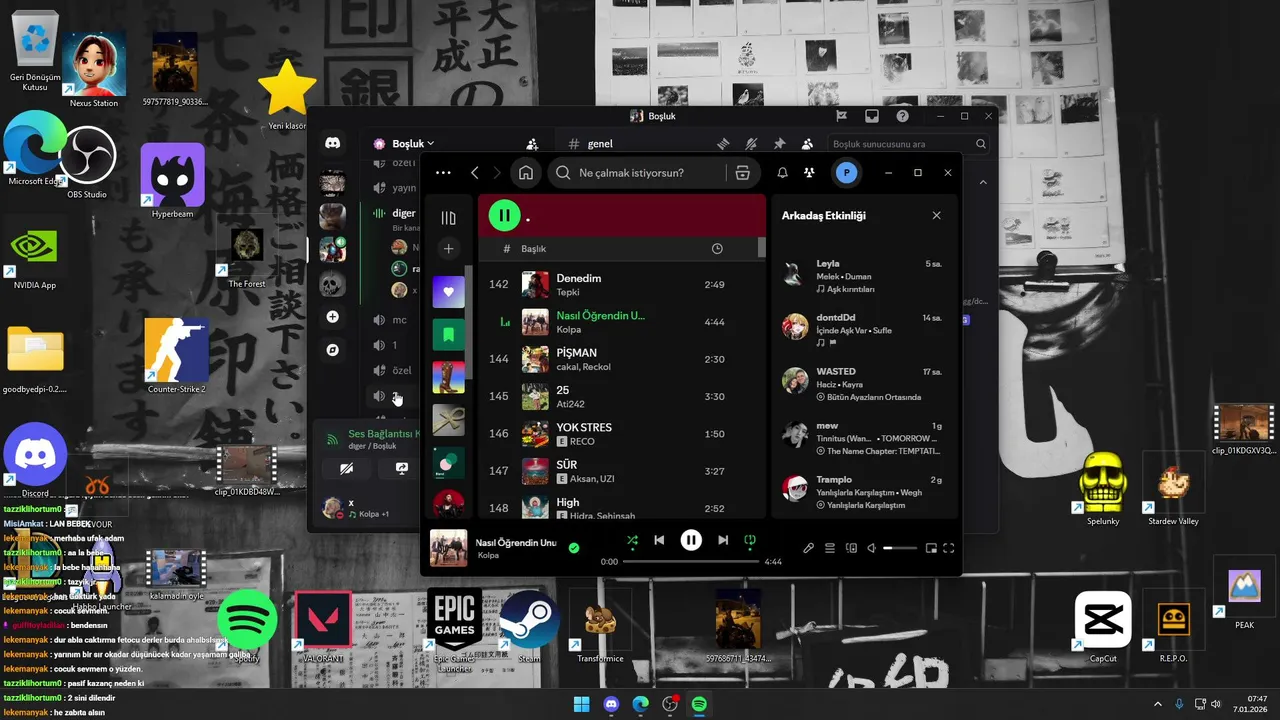1280x720 pixels.
Task: Click the song progress bar
Action: (691, 562)
